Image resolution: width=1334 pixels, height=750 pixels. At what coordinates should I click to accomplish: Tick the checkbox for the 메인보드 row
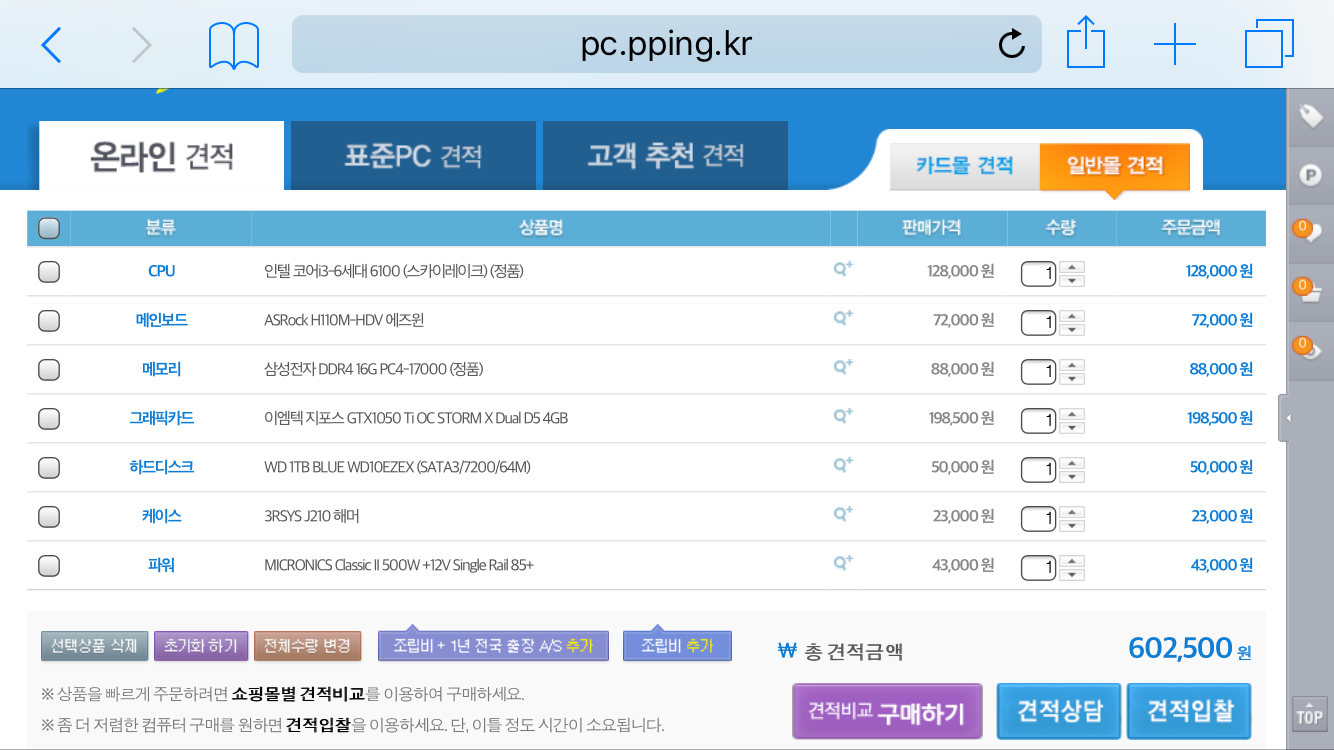[48, 321]
